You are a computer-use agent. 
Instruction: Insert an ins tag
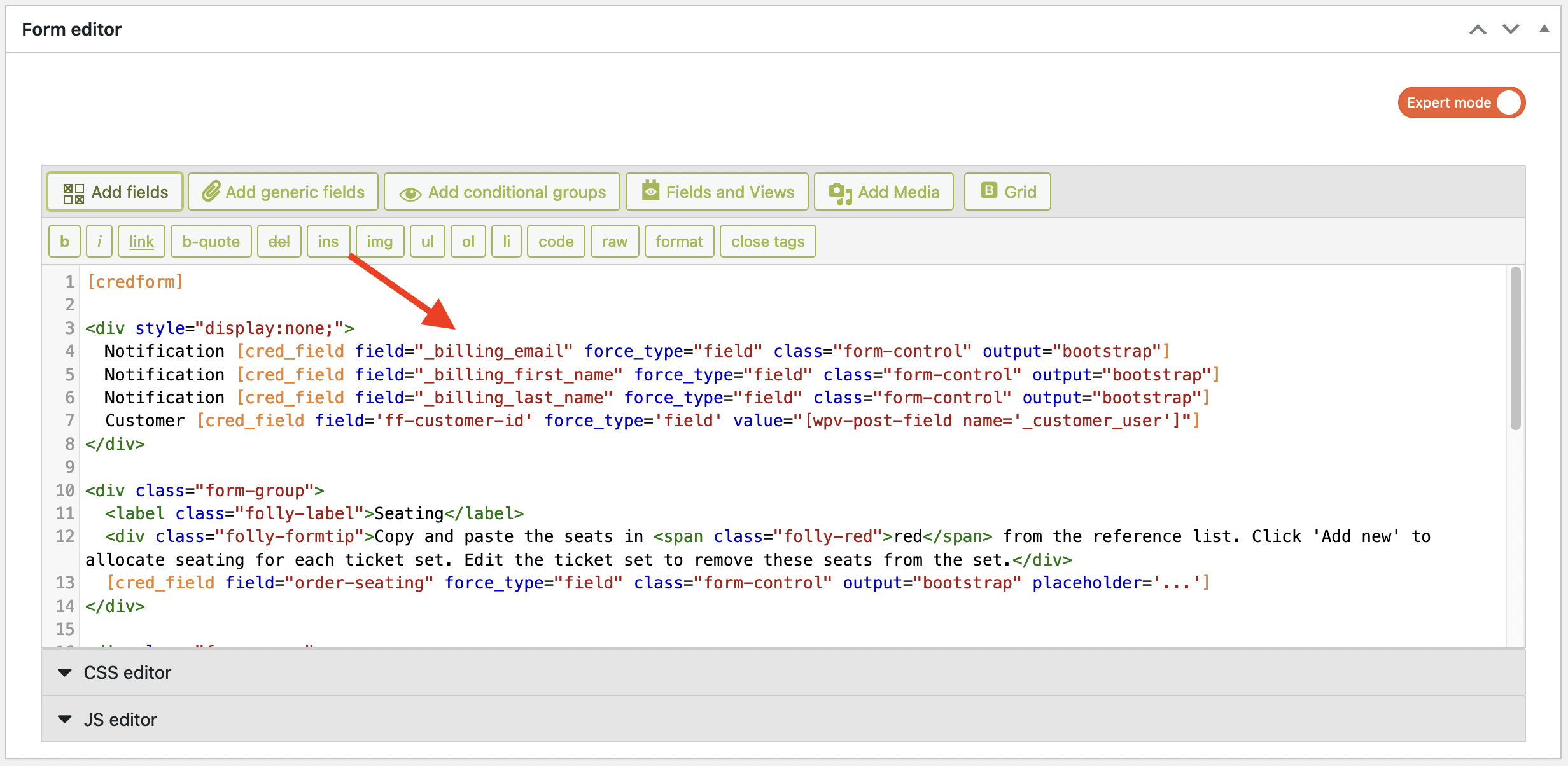coord(328,241)
